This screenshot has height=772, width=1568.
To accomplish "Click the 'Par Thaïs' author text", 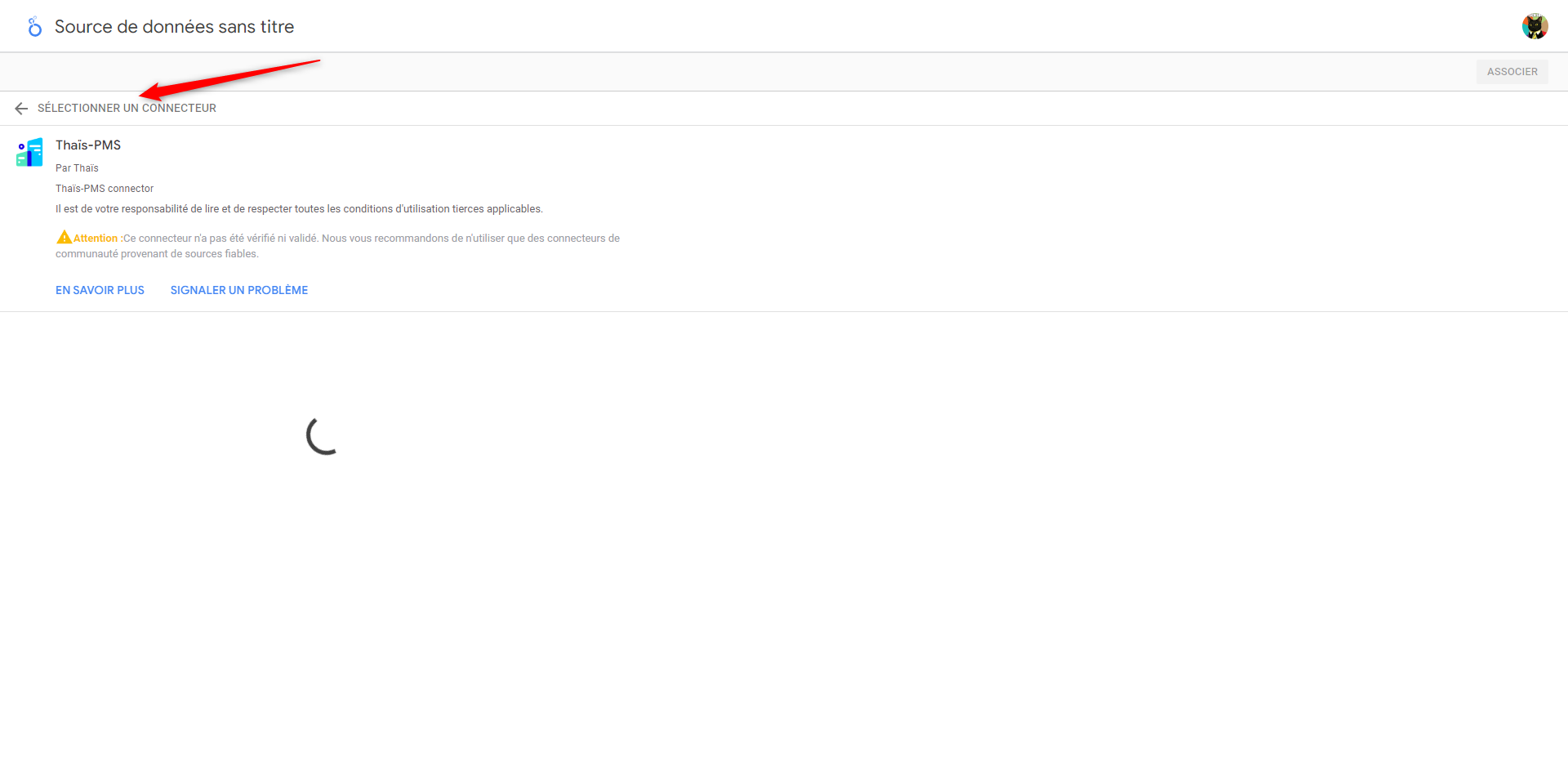I will coord(77,168).
